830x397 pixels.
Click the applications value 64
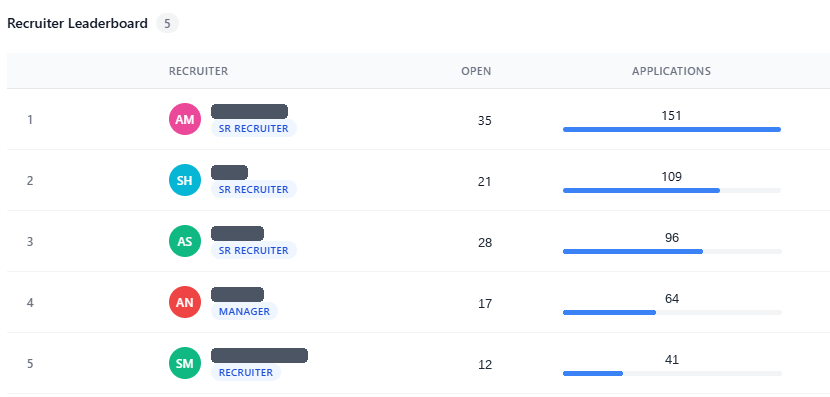pos(672,299)
